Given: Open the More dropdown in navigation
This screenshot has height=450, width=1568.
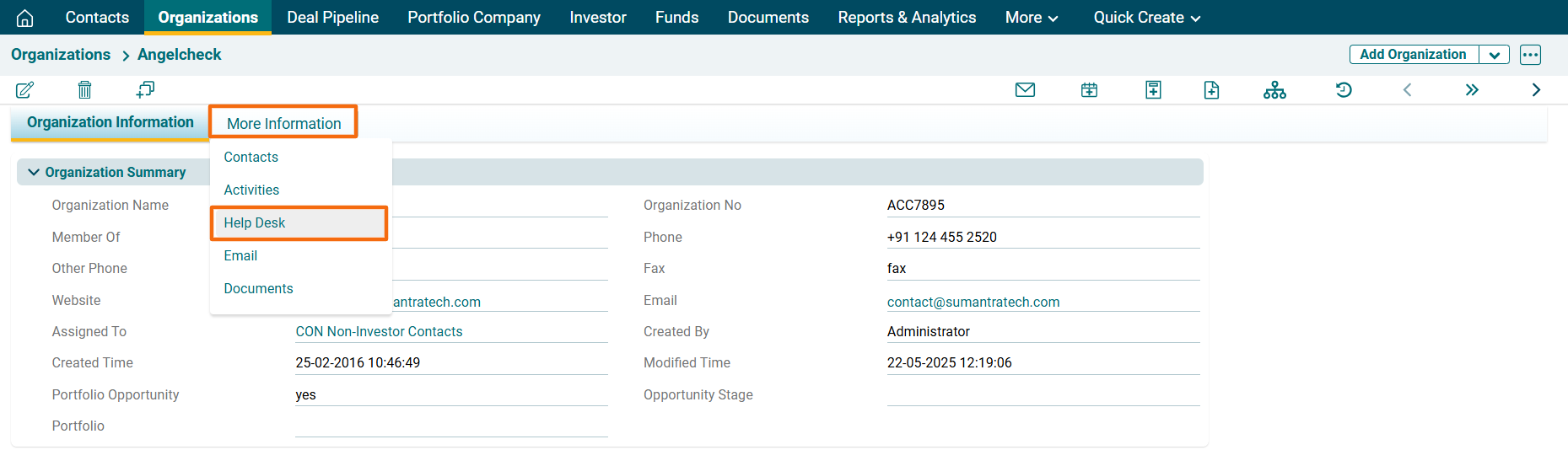Looking at the screenshot, I should point(1031,18).
